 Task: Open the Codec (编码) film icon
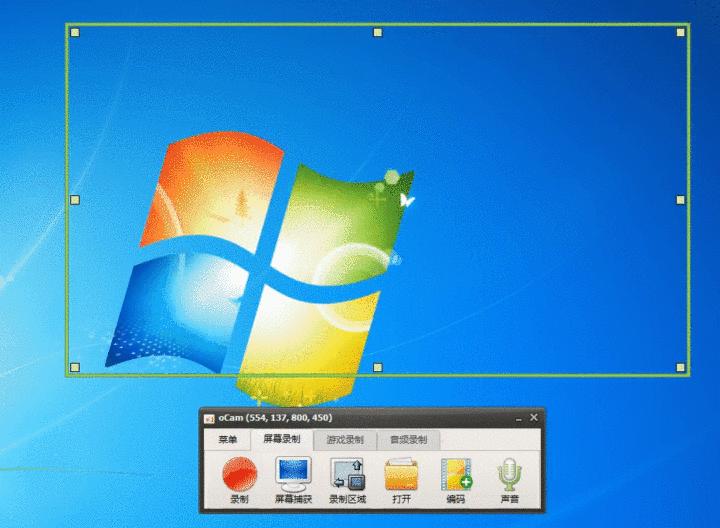click(456, 480)
